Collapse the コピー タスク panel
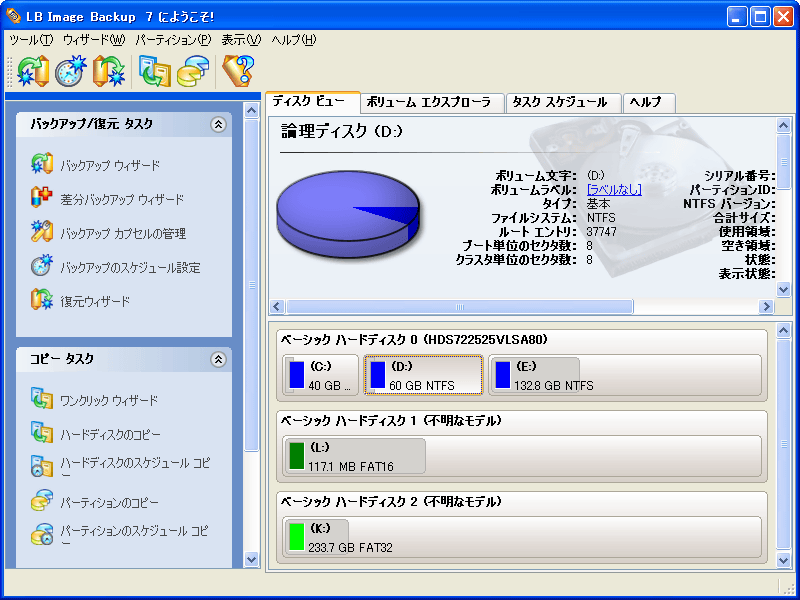This screenshot has height=600, width=800. (218, 360)
